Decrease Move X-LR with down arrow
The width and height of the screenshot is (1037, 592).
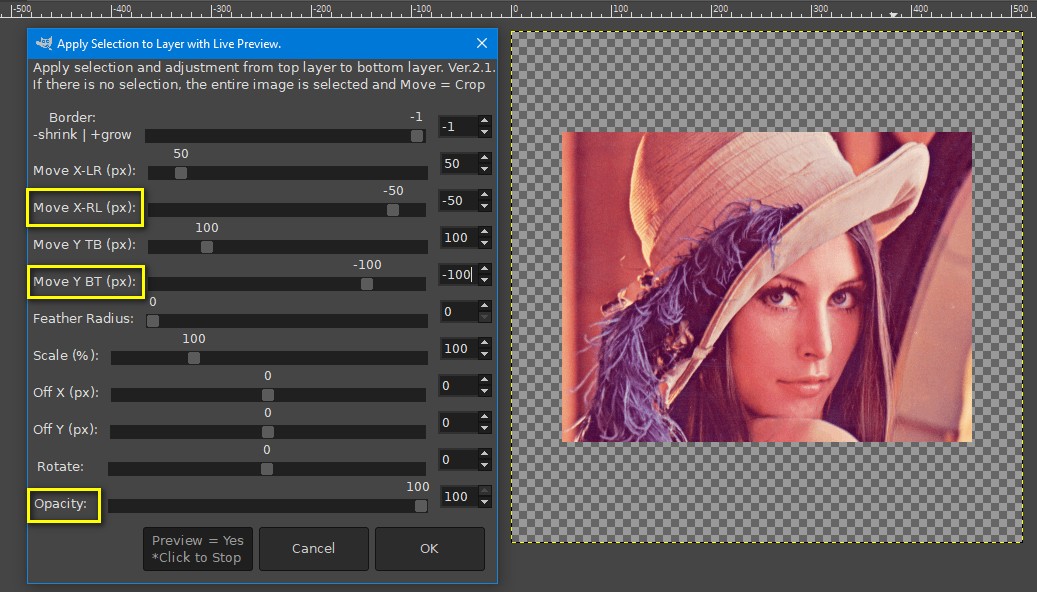(485, 169)
